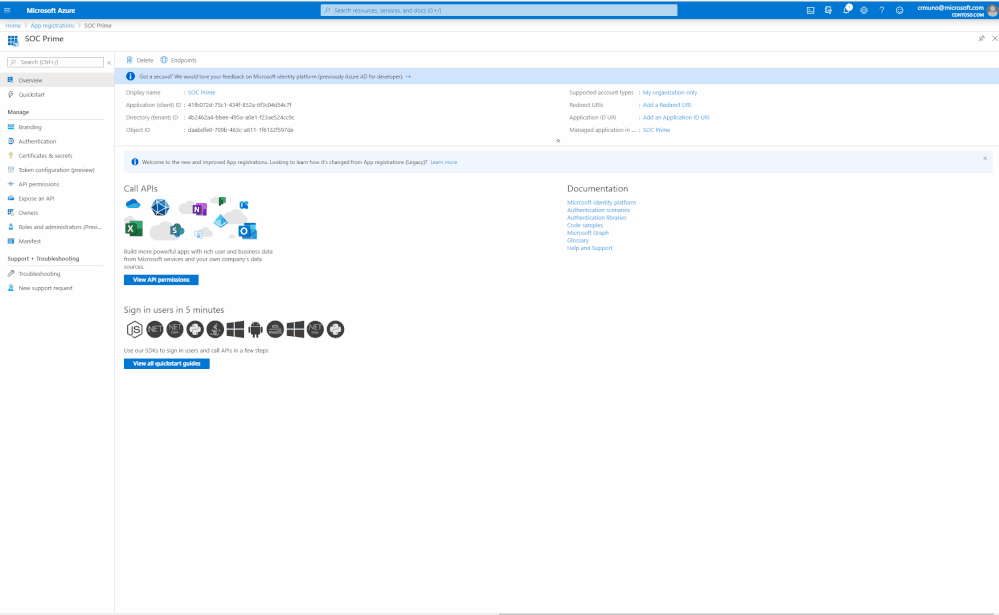The width and height of the screenshot is (999, 615).
Task: Pin the SOC Prime blade
Action: point(981,38)
